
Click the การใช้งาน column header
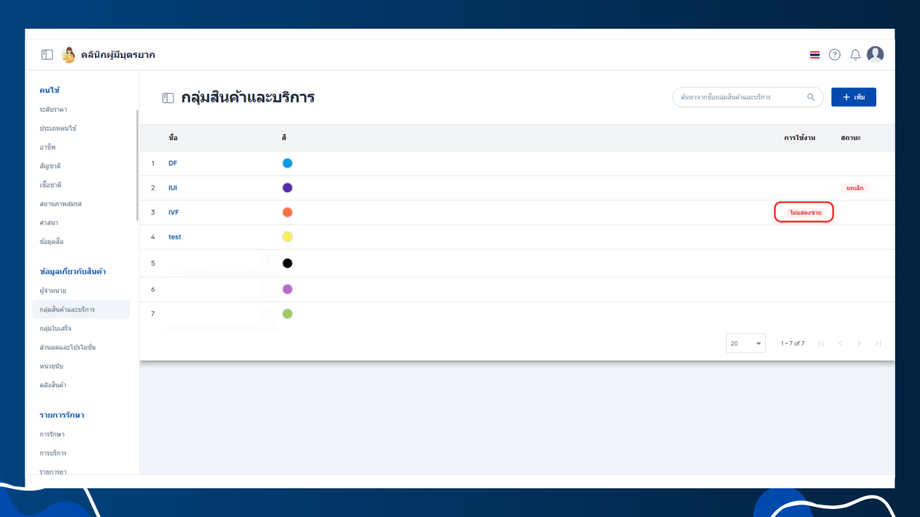(799, 137)
